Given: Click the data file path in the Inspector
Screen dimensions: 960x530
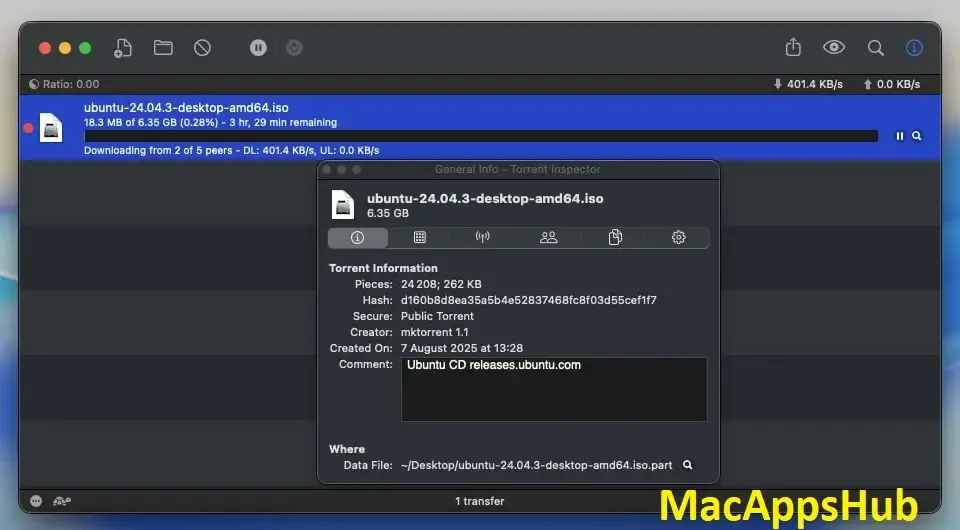Looking at the screenshot, I should click(536, 465).
